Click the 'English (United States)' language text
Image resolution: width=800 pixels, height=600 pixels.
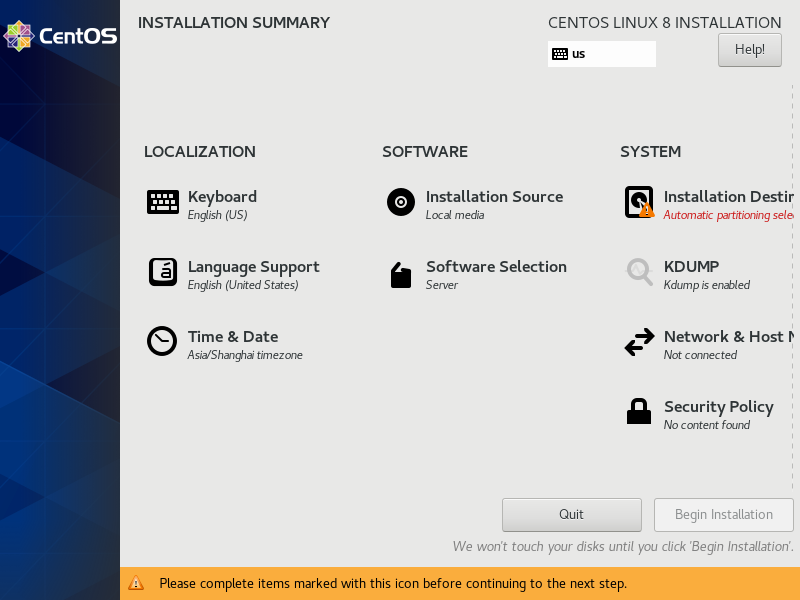[x=243, y=285]
